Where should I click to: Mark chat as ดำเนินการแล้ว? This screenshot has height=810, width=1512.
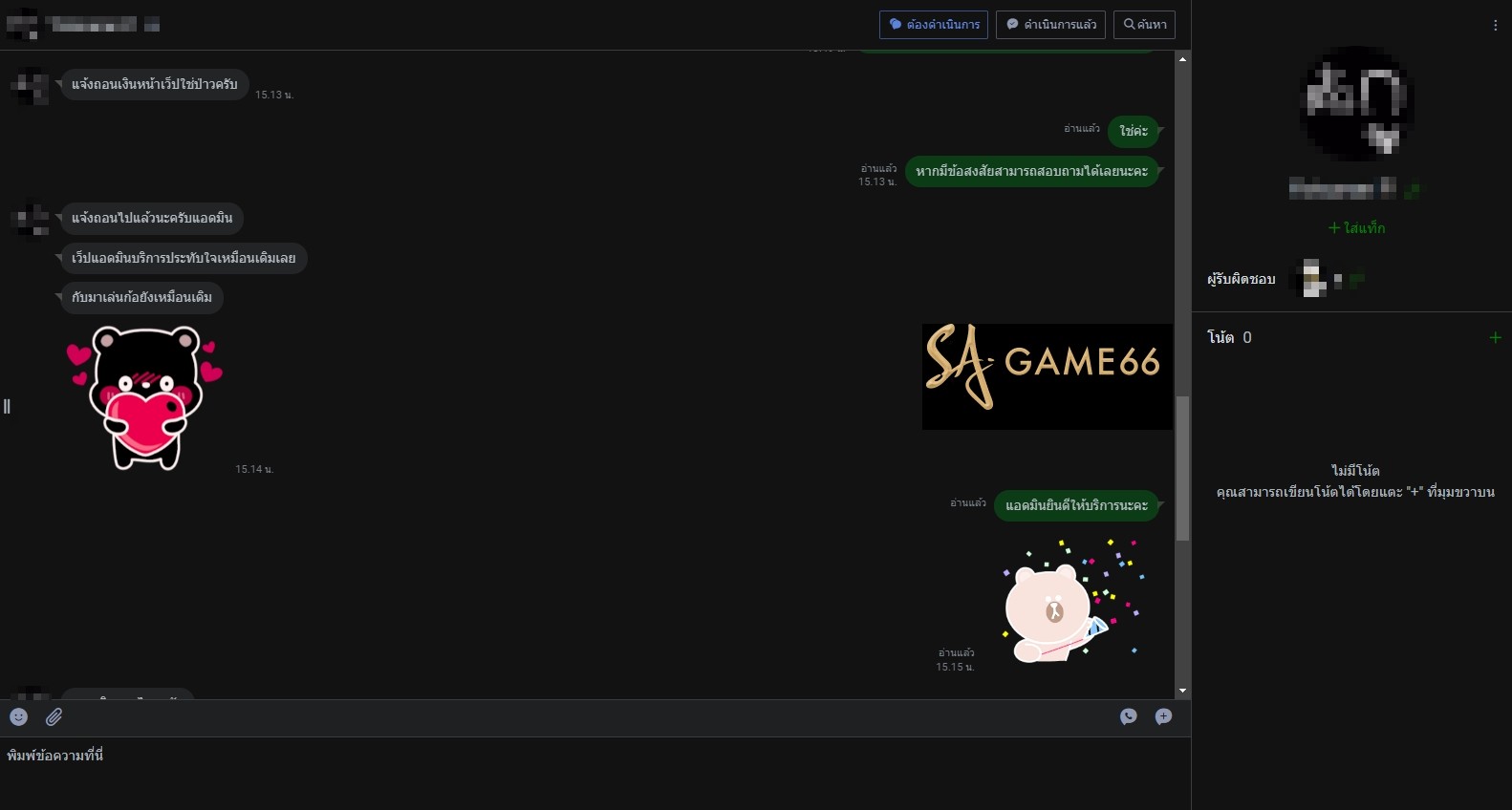click(x=1050, y=25)
